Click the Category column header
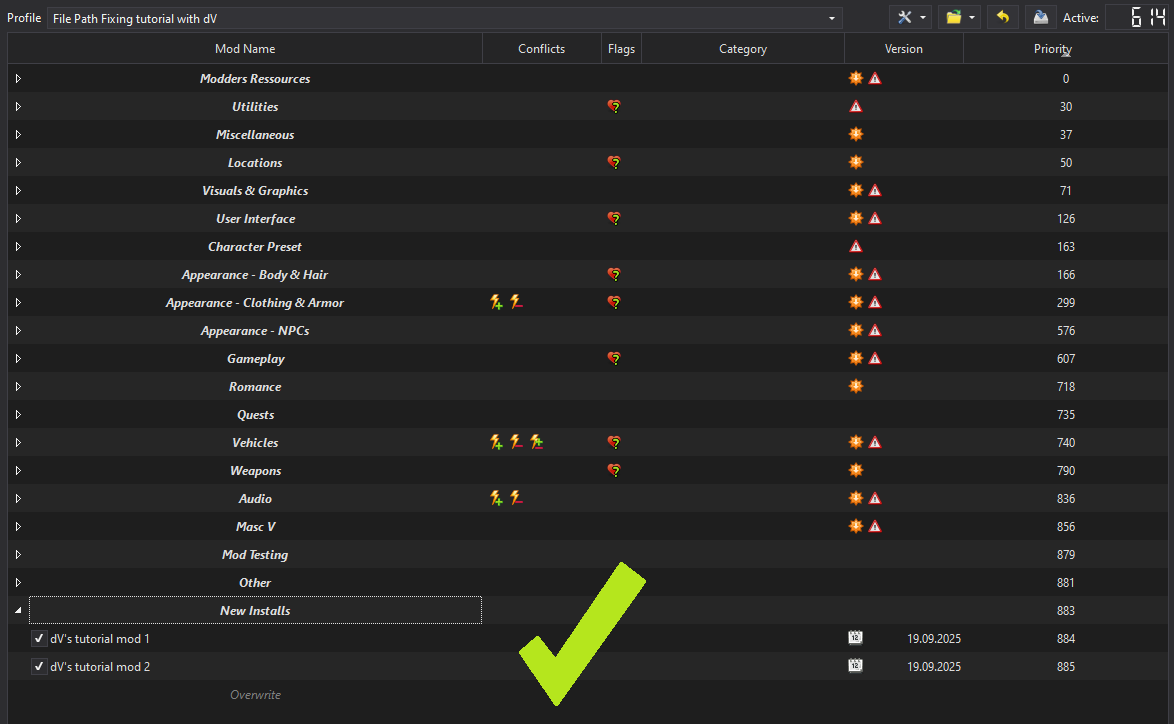The image size is (1174, 724). (x=742, y=49)
